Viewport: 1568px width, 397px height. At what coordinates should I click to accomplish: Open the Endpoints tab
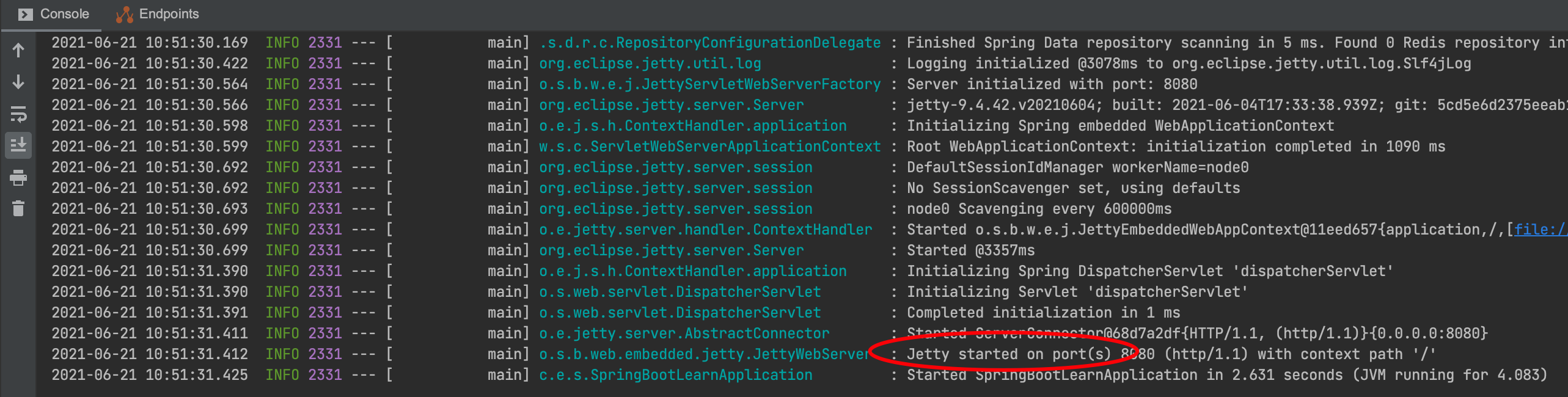(158, 13)
